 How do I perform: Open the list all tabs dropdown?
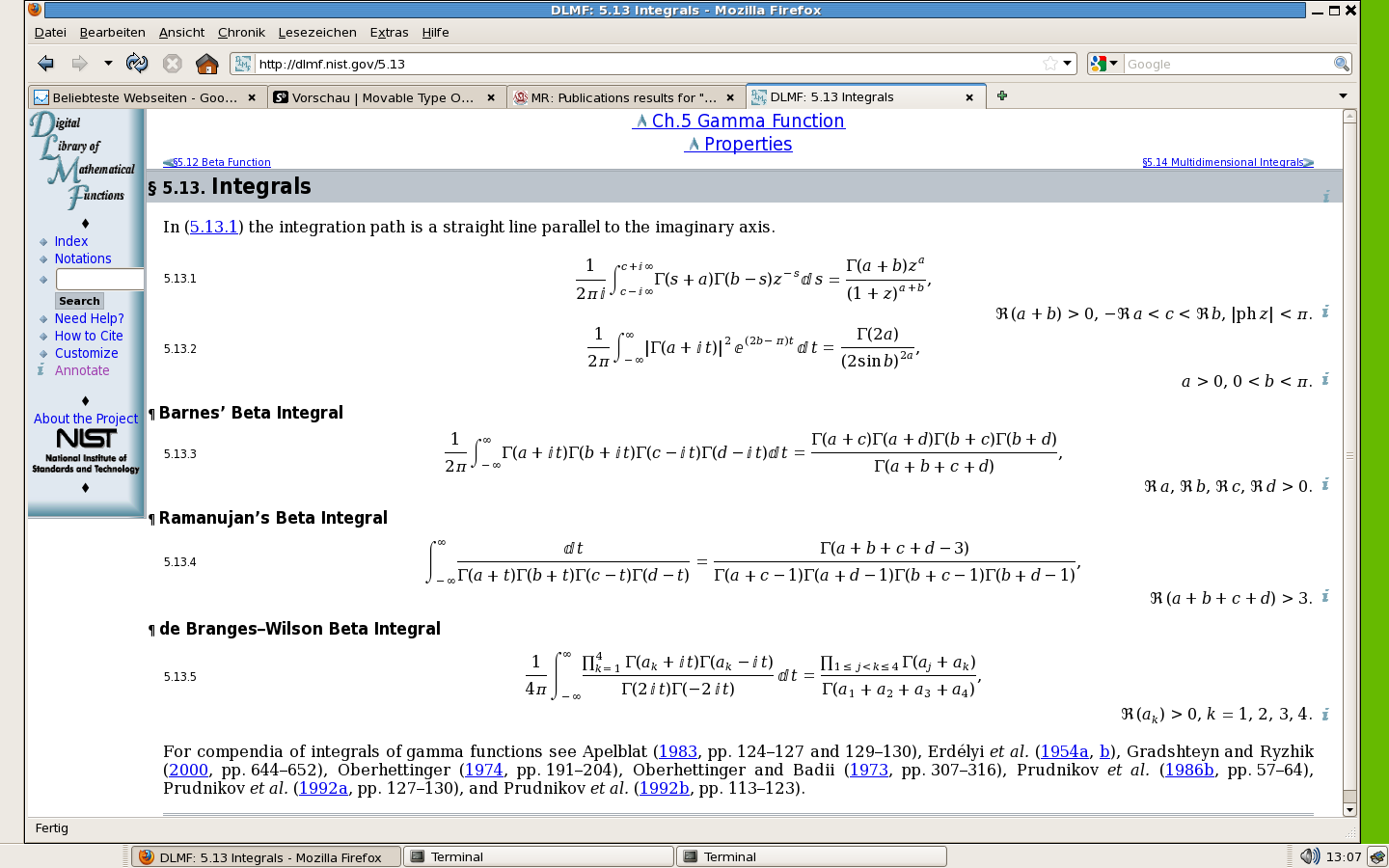pyautogui.click(x=1343, y=96)
